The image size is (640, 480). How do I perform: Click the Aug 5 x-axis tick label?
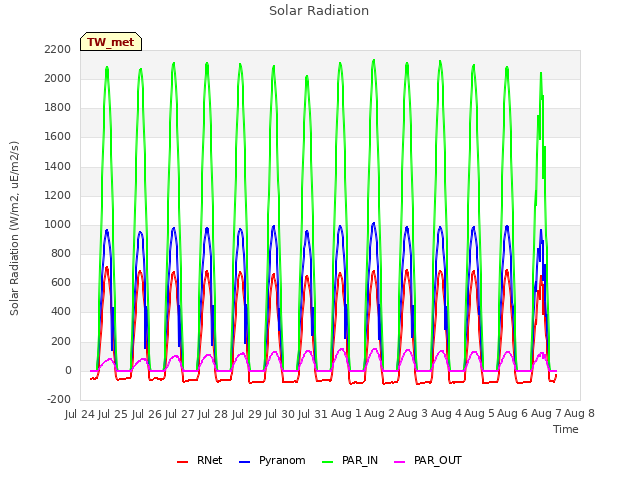pyautogui.click(x=480, y=413)
